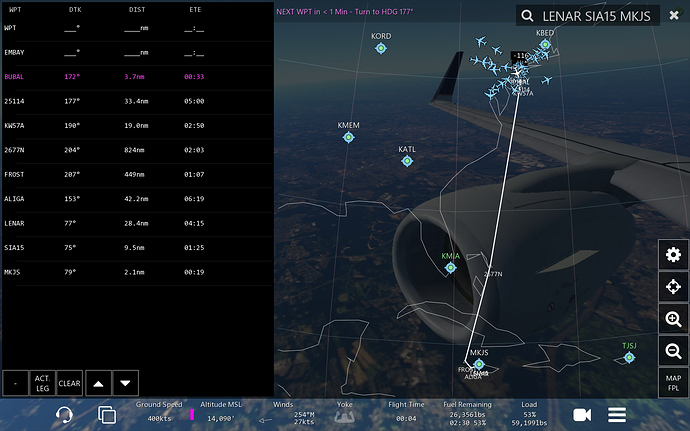Select the TJSJ airport marker
Screen dimensions: 690x431
(x=629, y=357)
